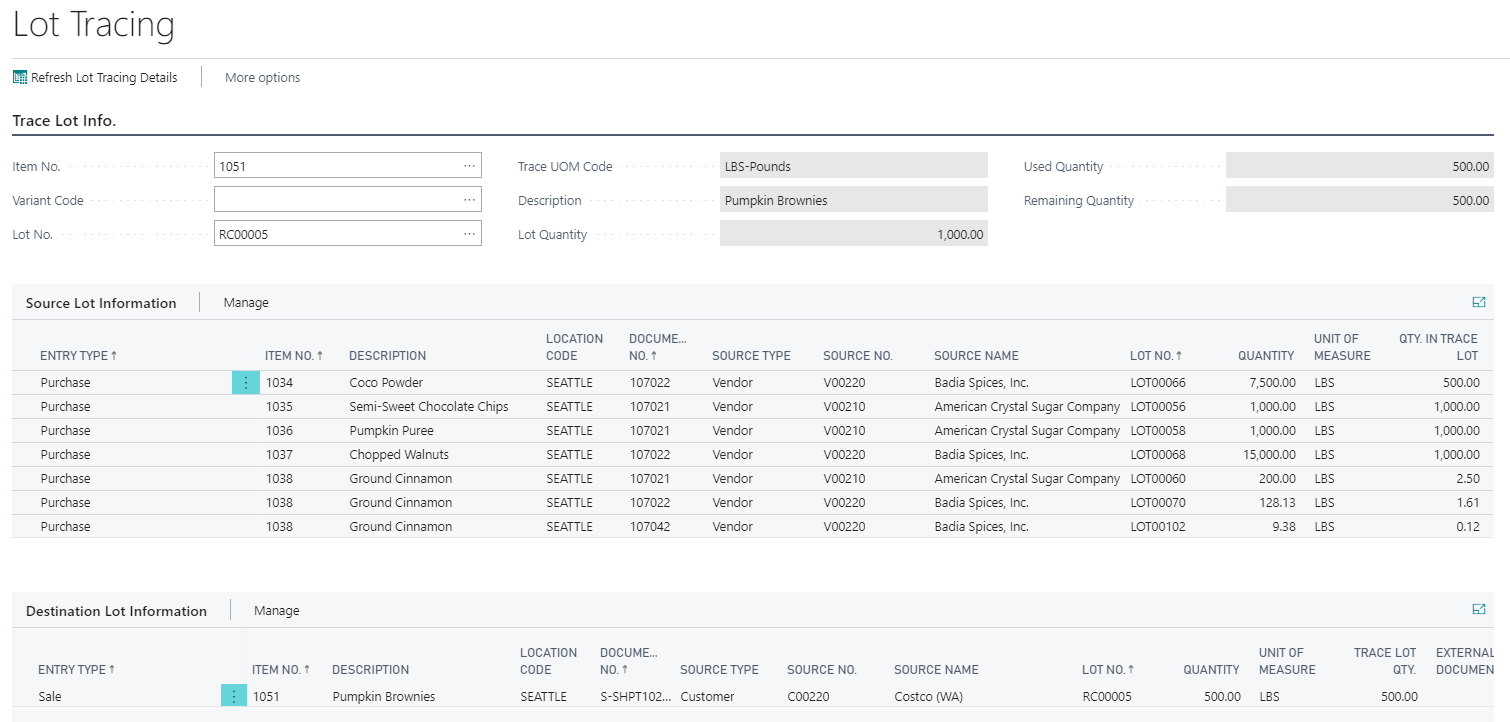
Task: Sort destination table by Entry Type column
Action: point(77,669)
